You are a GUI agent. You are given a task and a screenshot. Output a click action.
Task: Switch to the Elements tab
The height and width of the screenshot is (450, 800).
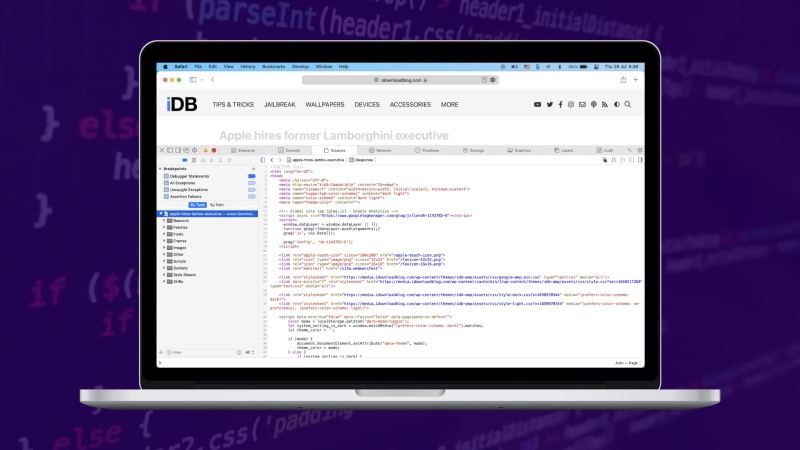[243, 151]
